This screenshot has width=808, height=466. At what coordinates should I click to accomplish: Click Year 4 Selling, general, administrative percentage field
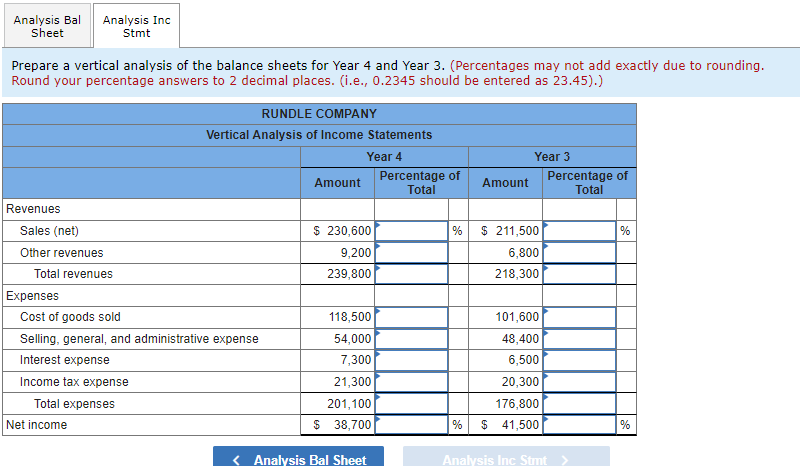411,339
